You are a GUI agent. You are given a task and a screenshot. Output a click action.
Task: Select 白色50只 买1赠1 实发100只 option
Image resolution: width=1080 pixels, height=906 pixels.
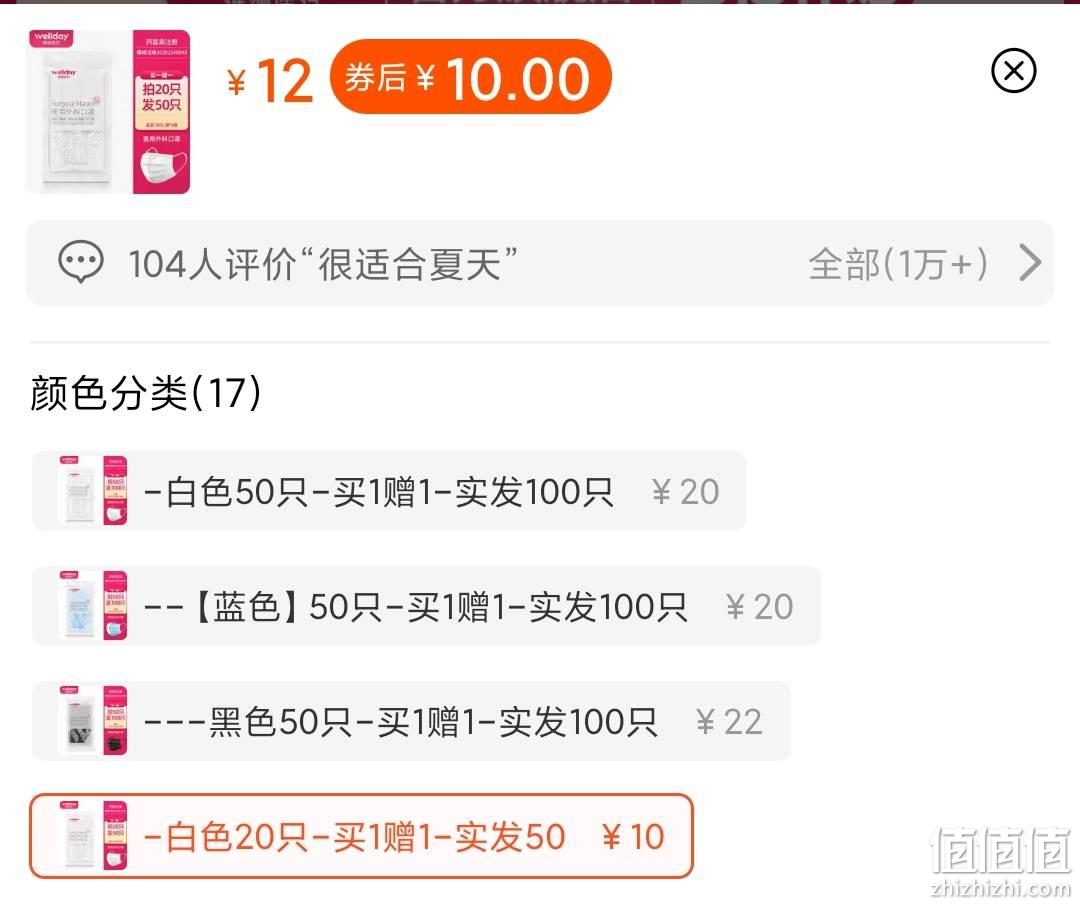pos(389,491)
